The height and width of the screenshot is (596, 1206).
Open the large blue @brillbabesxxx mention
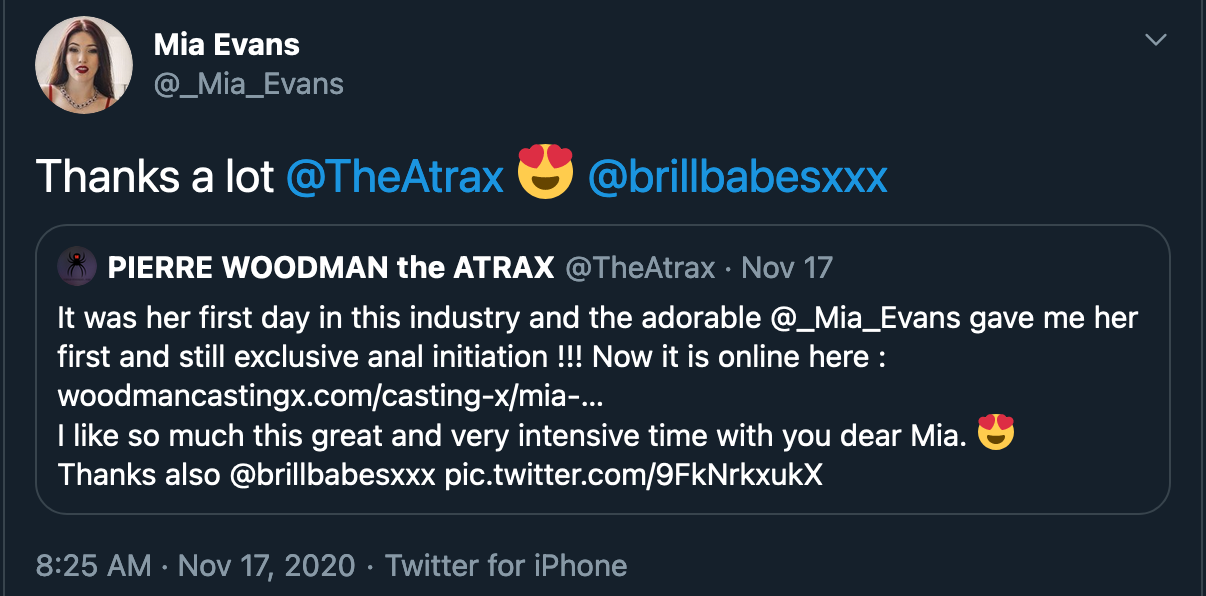point(737,177)
